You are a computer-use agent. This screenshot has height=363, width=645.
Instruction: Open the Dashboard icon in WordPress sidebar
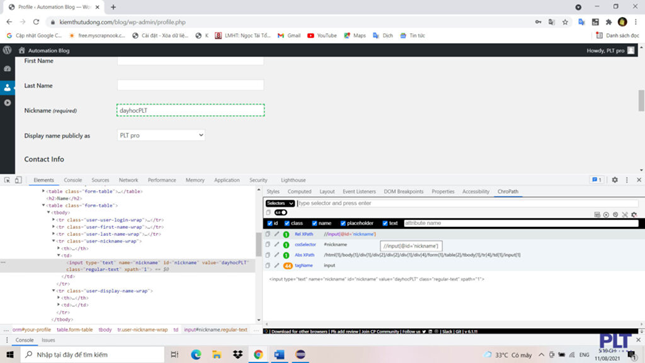[x=7, y=69]
